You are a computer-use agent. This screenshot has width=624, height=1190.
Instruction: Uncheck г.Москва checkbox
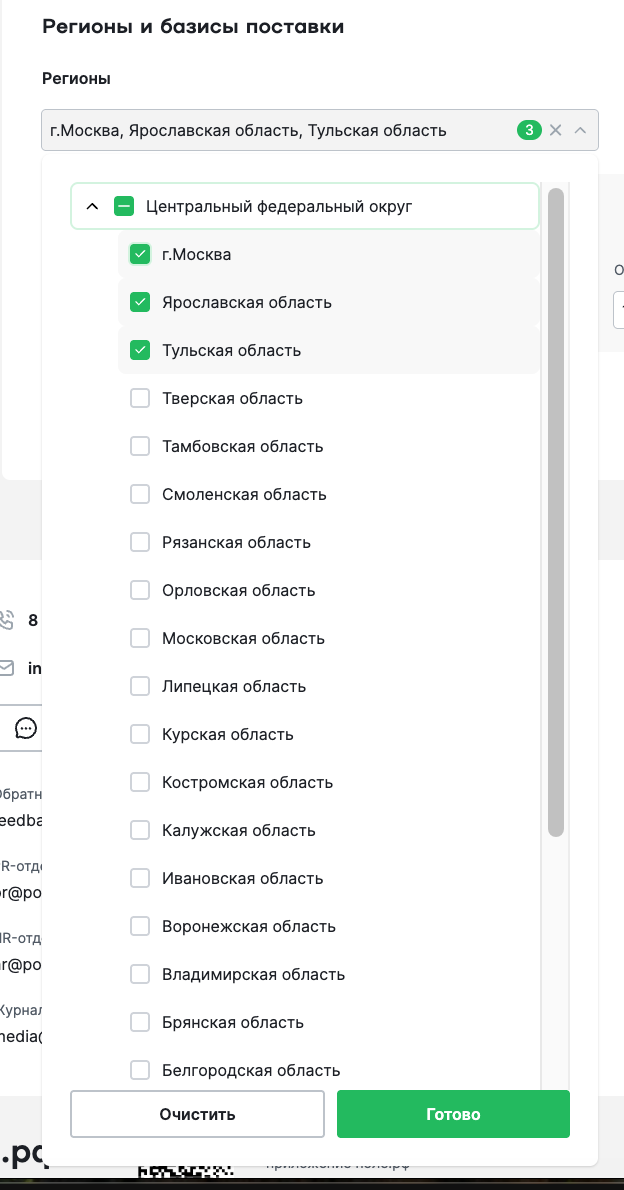(x=140, y=254)
